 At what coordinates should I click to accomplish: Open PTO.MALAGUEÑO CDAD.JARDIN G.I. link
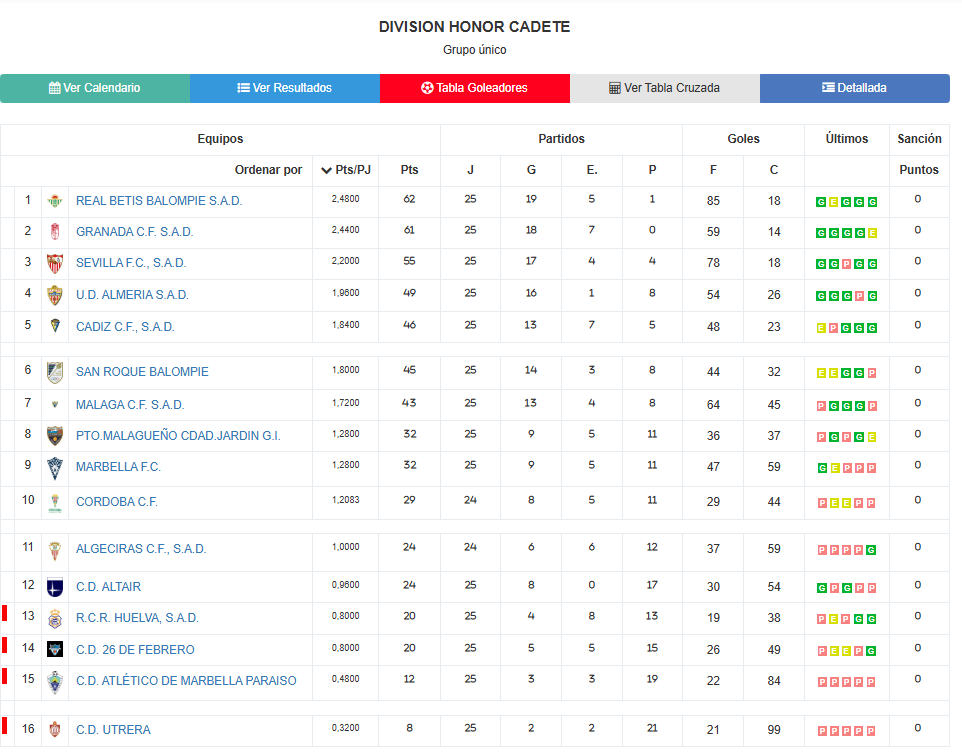178,436
